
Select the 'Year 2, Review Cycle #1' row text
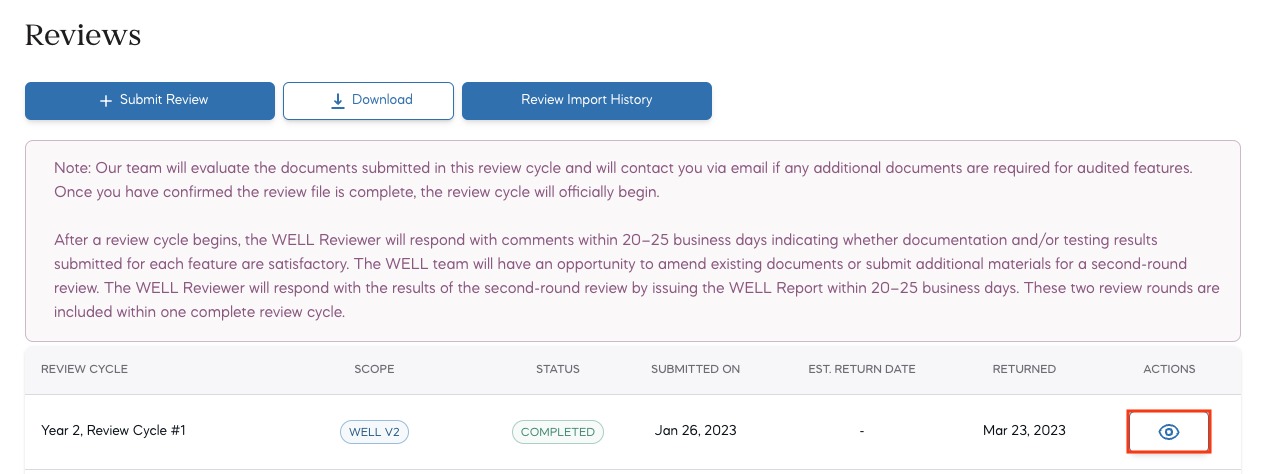[113, 431]
